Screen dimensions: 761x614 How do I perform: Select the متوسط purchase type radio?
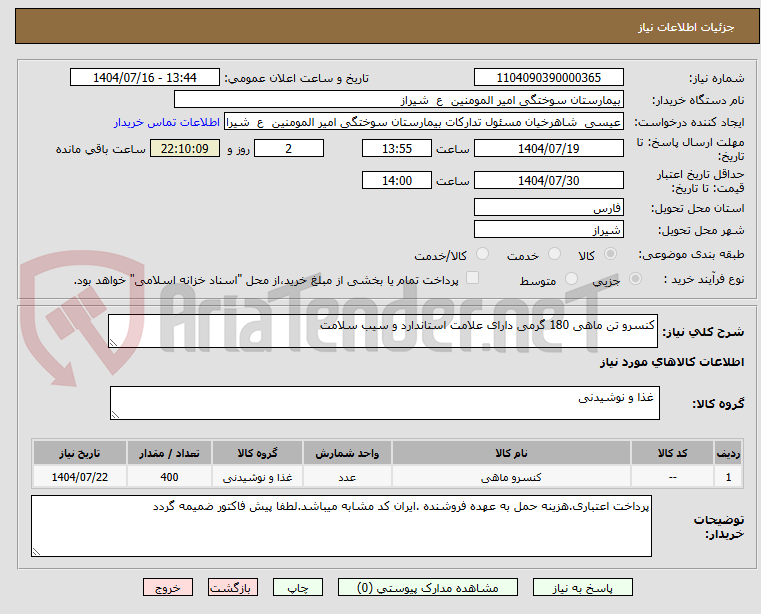[x=571, y=279]
